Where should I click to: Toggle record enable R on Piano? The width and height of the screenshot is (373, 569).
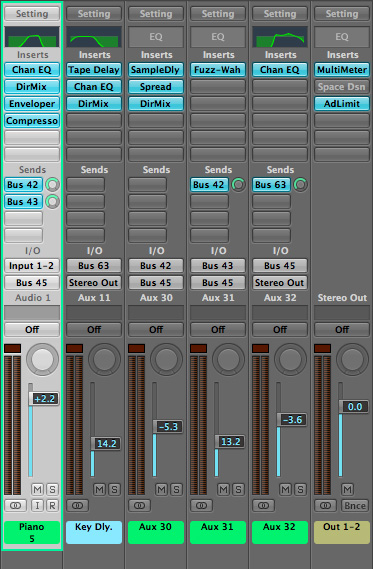[53, 505]
